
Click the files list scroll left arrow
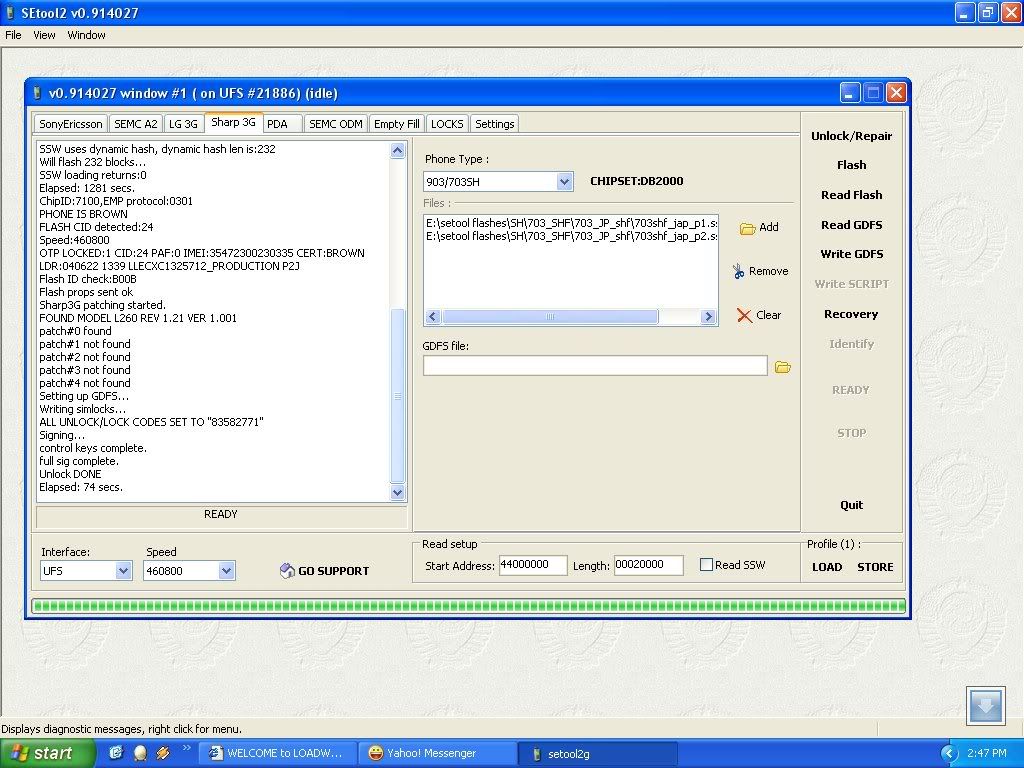tap(432, 317)
